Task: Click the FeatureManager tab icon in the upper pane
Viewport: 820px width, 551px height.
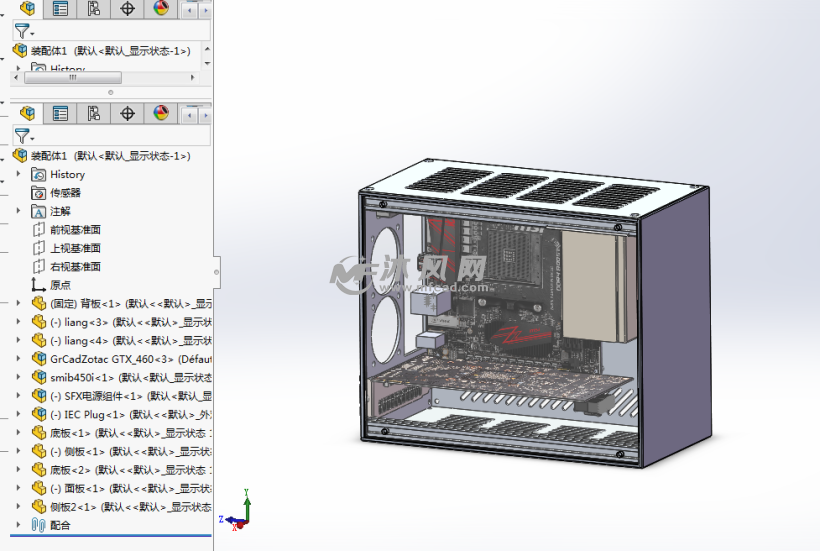Action: point(27,9)
